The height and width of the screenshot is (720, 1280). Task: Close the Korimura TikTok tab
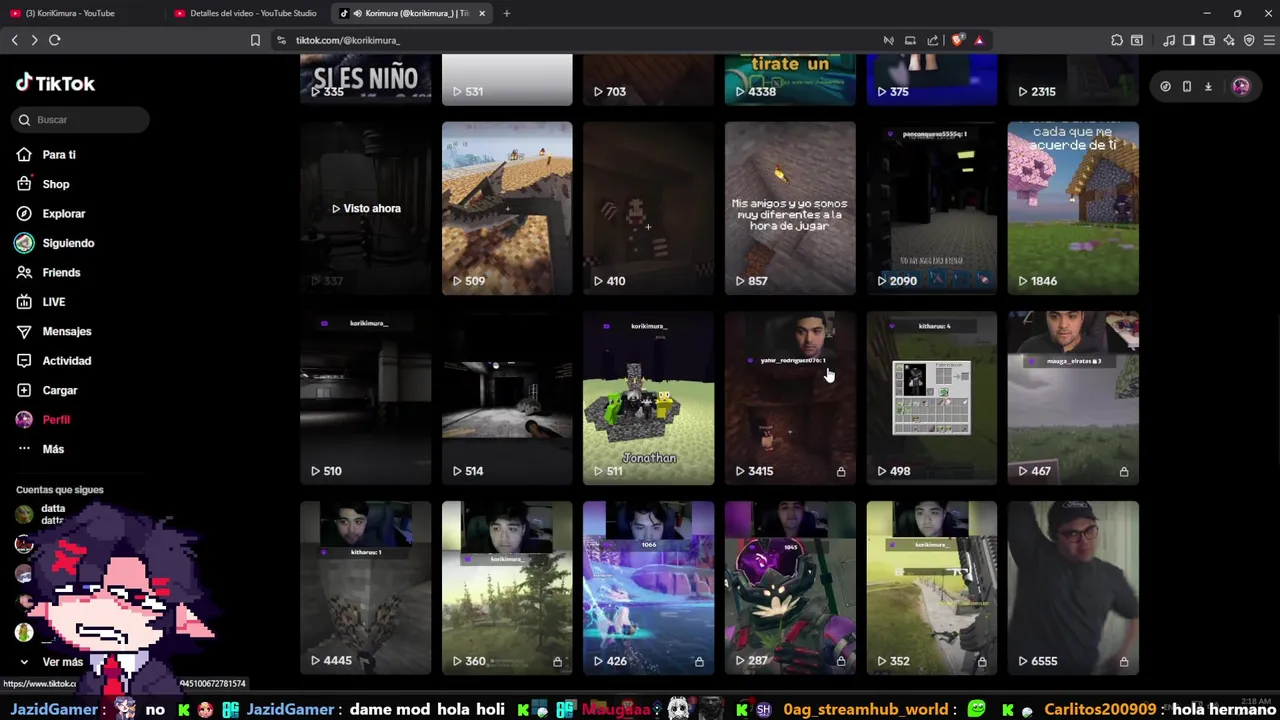click(x=482, y=13)
